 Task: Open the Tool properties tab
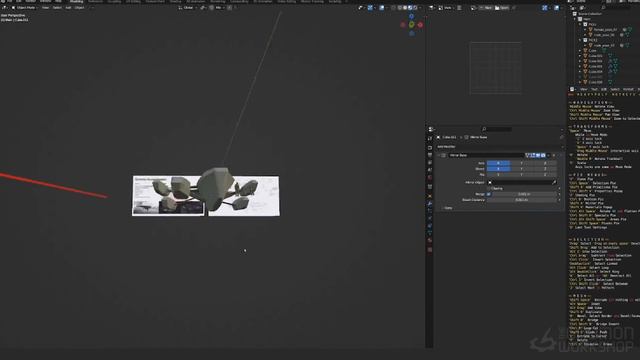[x=430, y=138]
